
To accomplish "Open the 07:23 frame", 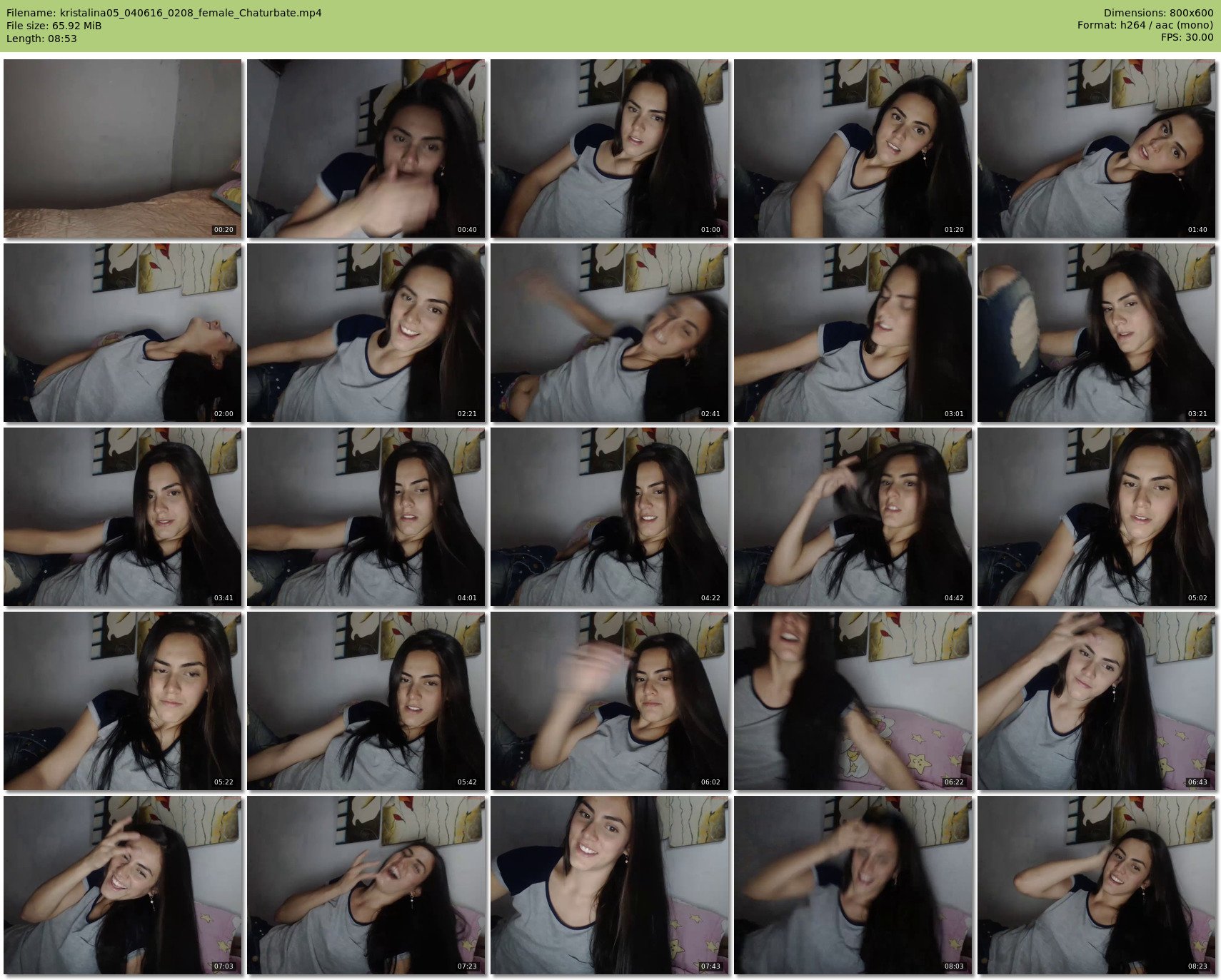I will [x=366, y=885].
